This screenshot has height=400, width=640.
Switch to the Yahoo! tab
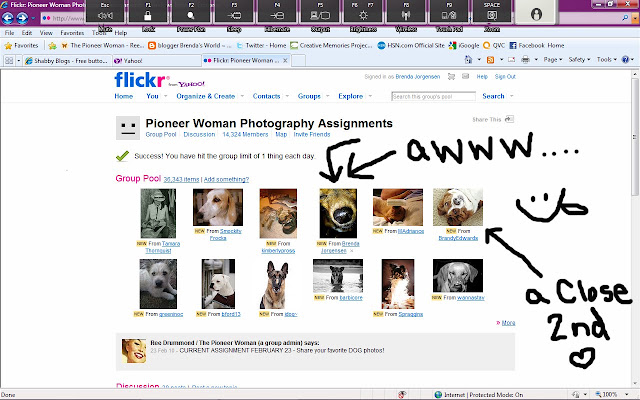point(156,60)
